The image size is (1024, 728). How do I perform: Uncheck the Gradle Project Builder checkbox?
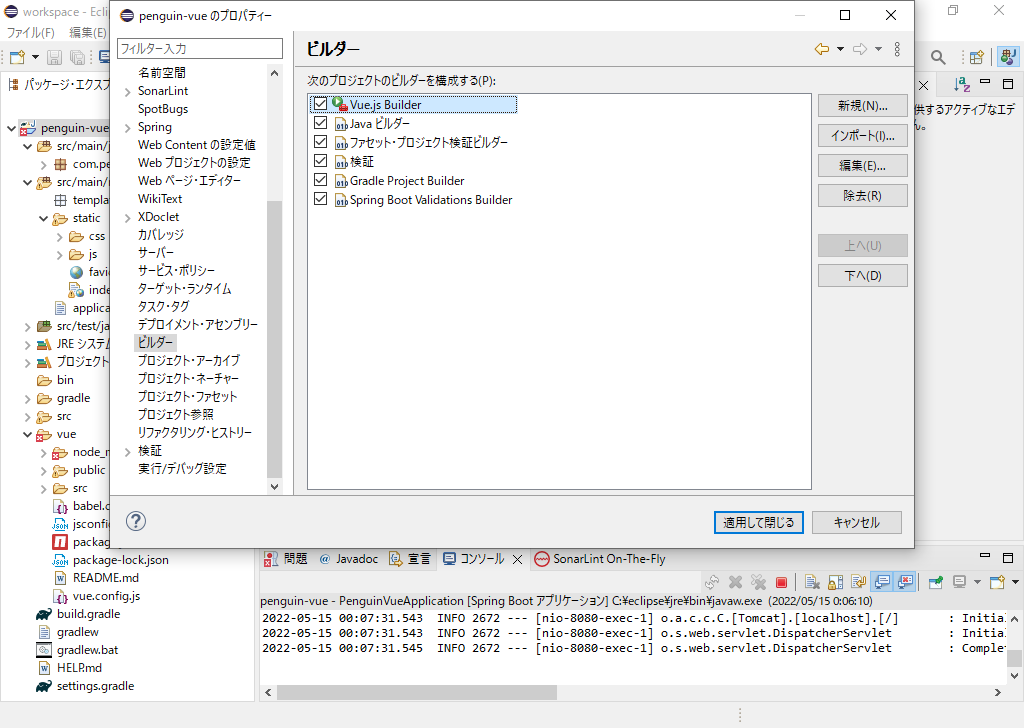coord(321,180)
